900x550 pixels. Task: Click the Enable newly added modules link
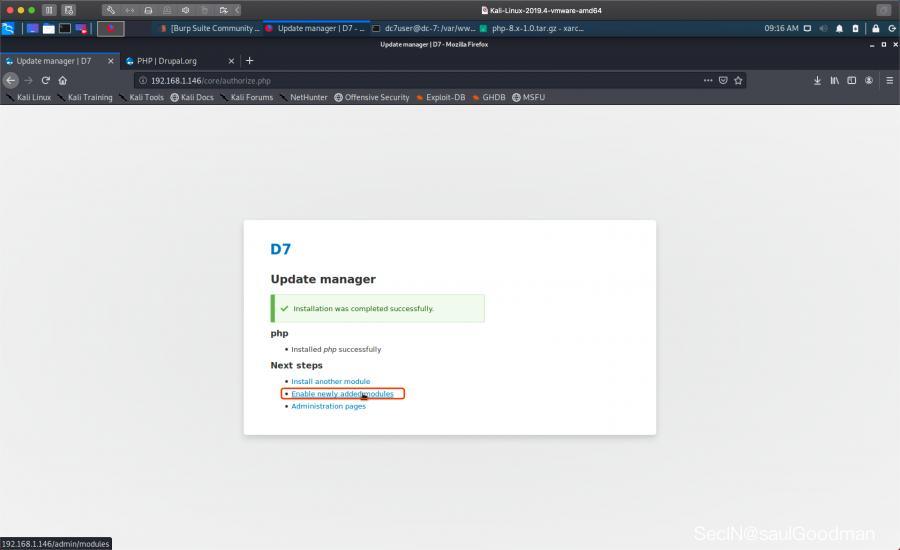(x=342, y=394)
